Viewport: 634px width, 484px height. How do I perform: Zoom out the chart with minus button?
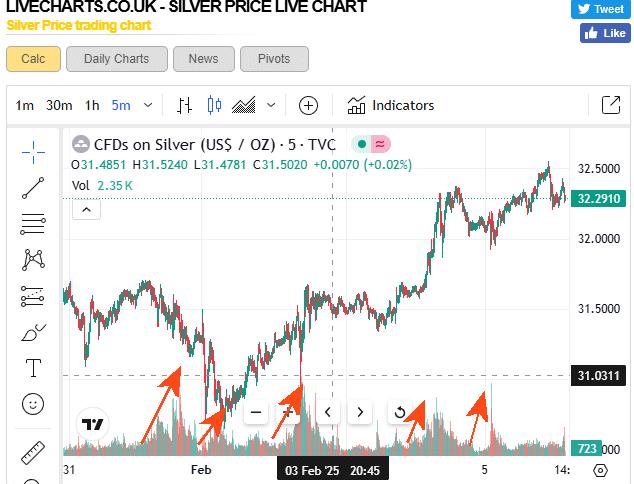point(256,411)
